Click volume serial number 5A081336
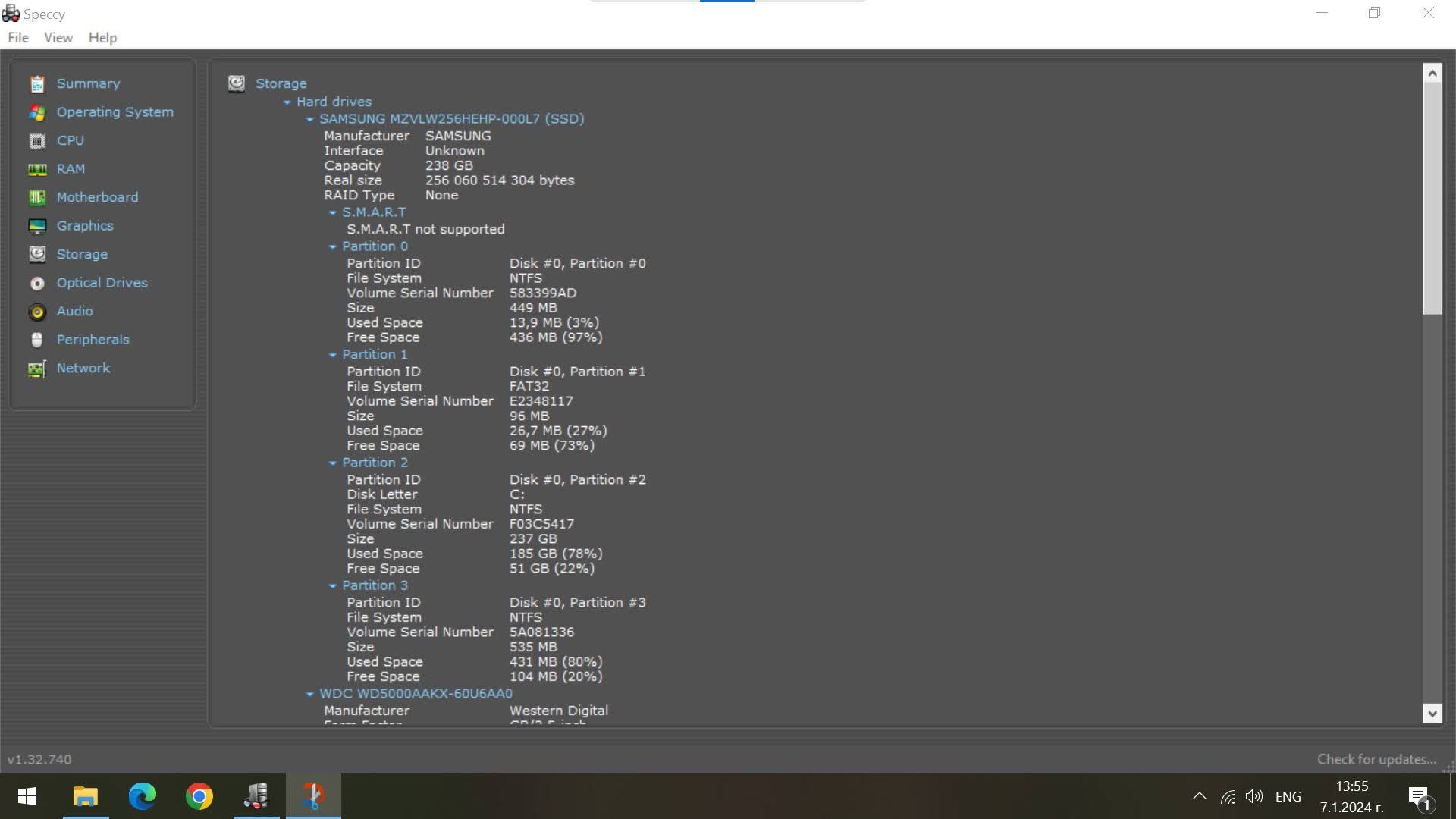 coord(541,632)
